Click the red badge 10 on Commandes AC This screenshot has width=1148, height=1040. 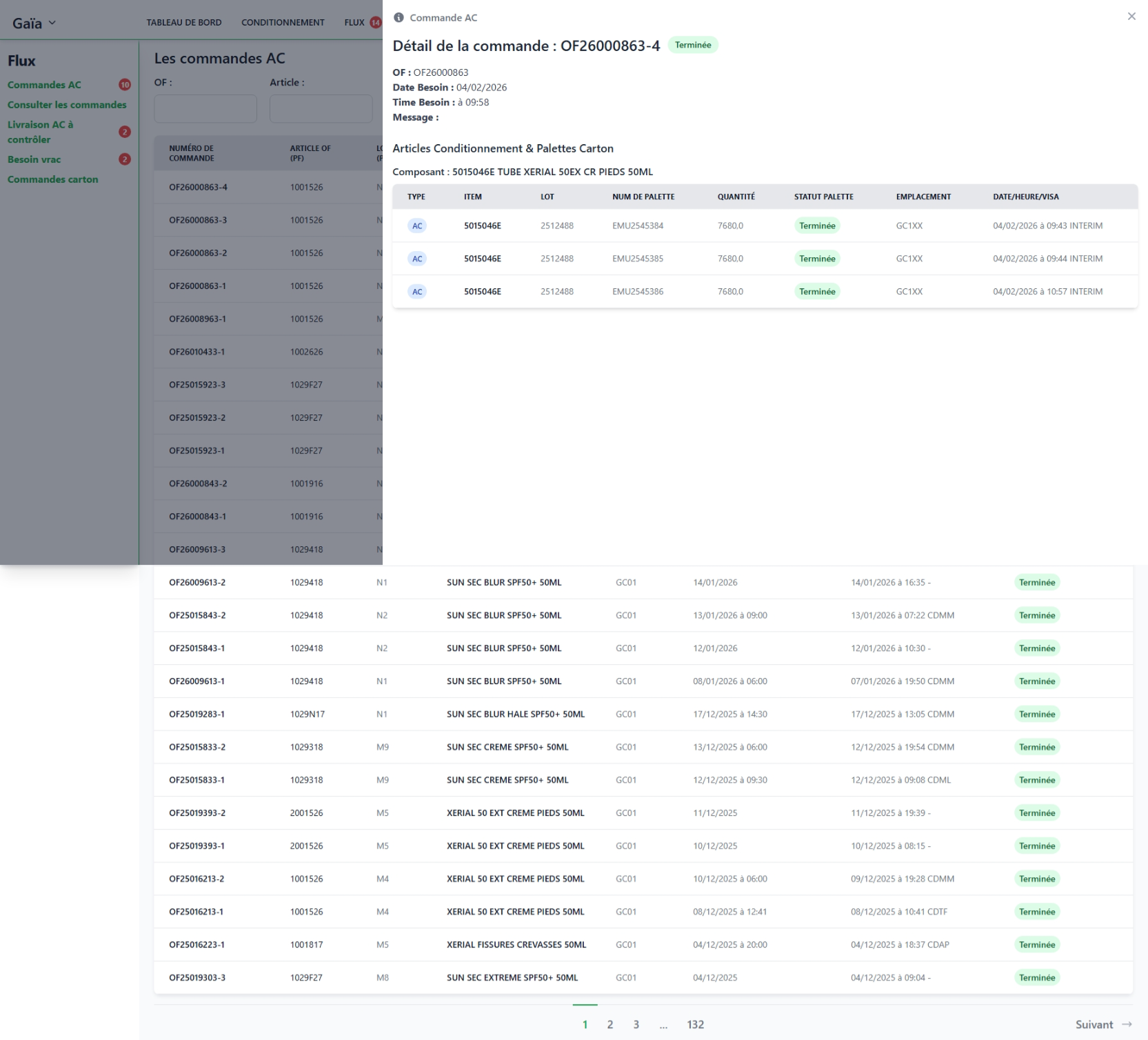pyautogui.click(x=125, y=85)
